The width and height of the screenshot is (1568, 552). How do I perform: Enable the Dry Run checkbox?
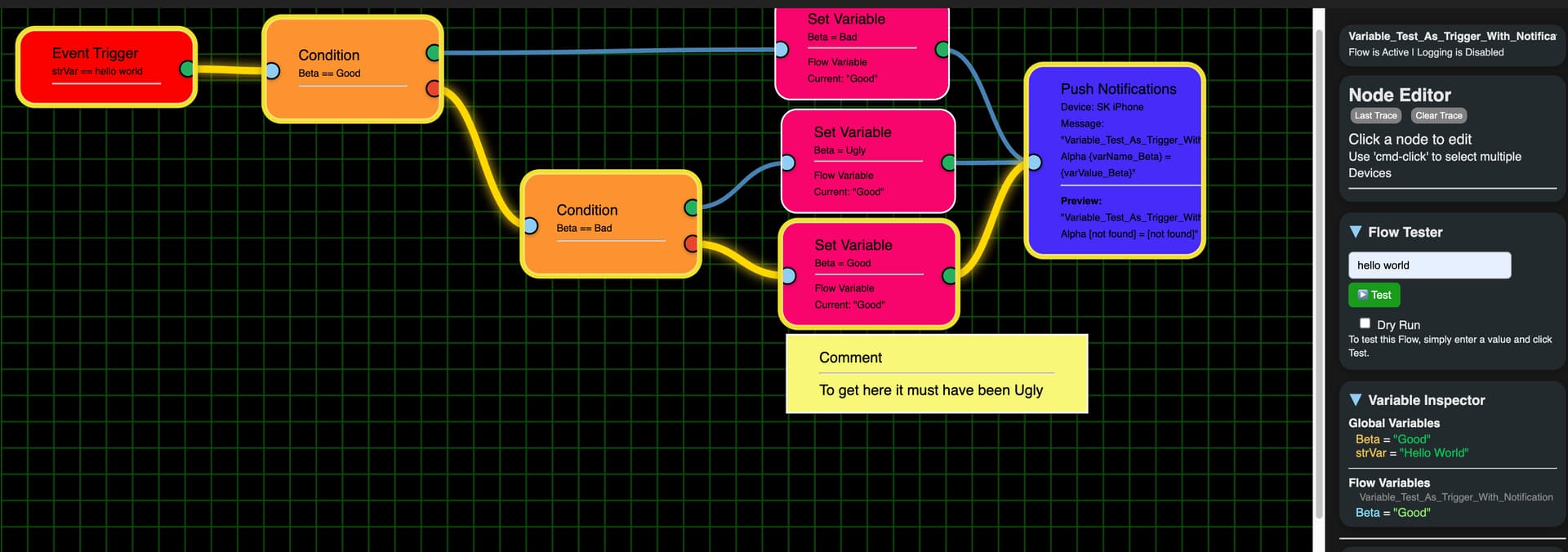pos(1365,323)
